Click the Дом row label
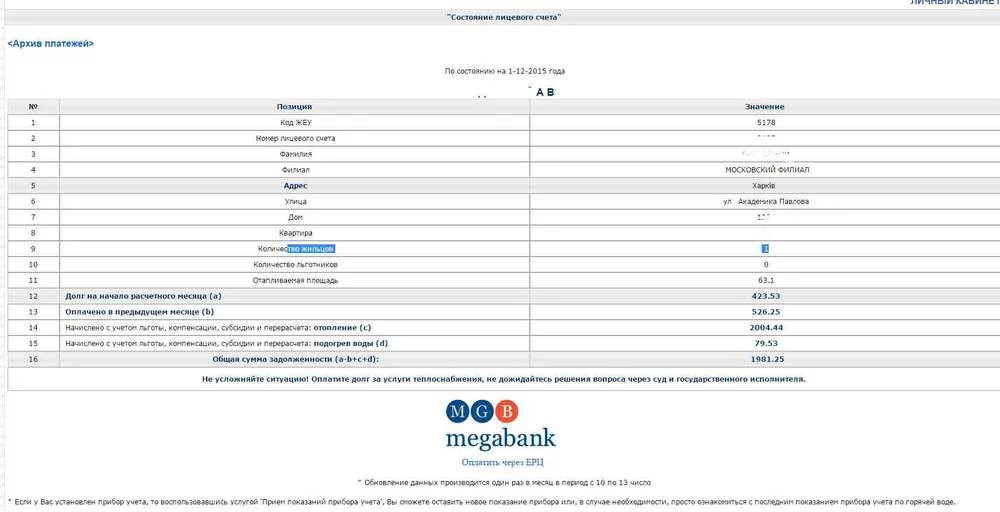 pos(295,217)
